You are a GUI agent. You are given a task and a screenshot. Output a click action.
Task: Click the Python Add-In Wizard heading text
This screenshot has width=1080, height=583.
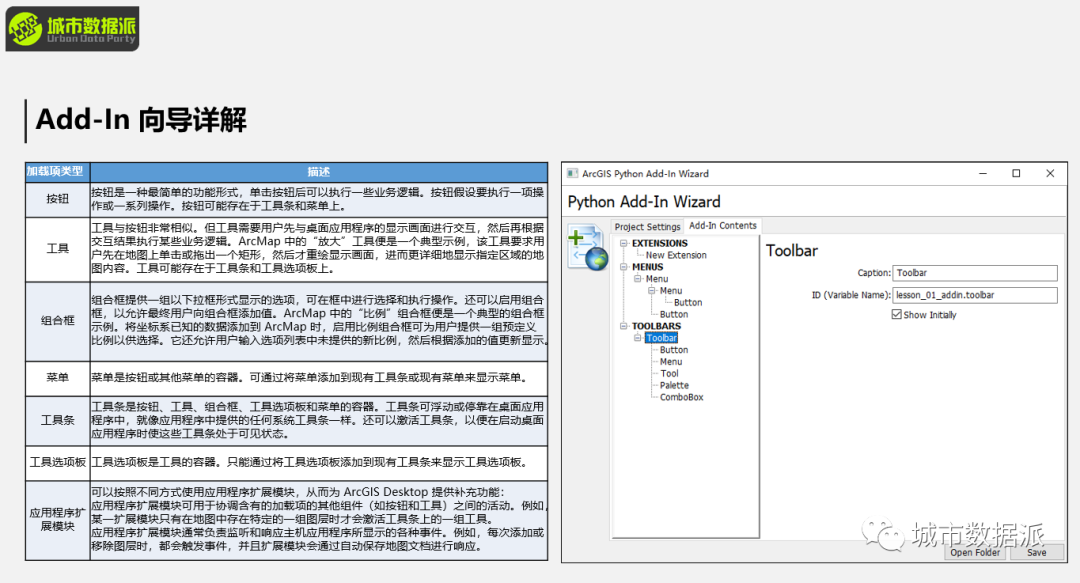[644, 202]
